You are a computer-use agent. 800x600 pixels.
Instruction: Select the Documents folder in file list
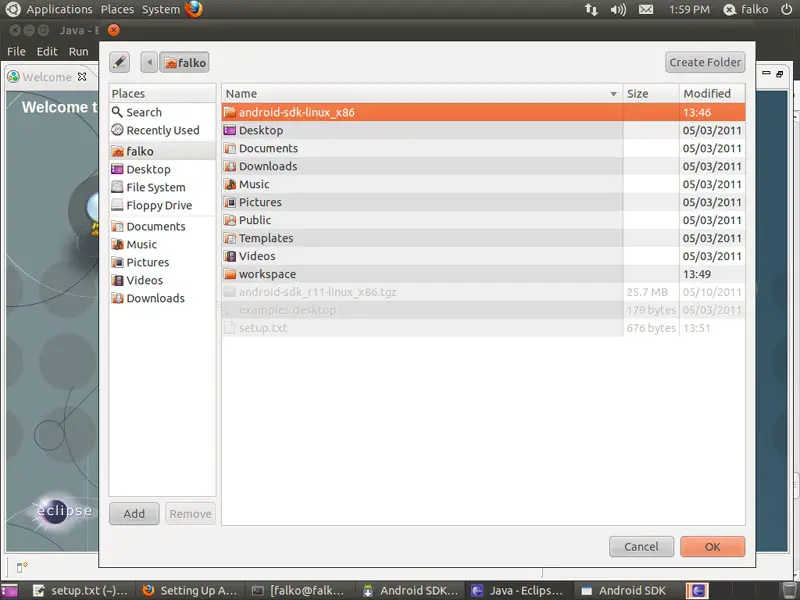tap(483, 148)
